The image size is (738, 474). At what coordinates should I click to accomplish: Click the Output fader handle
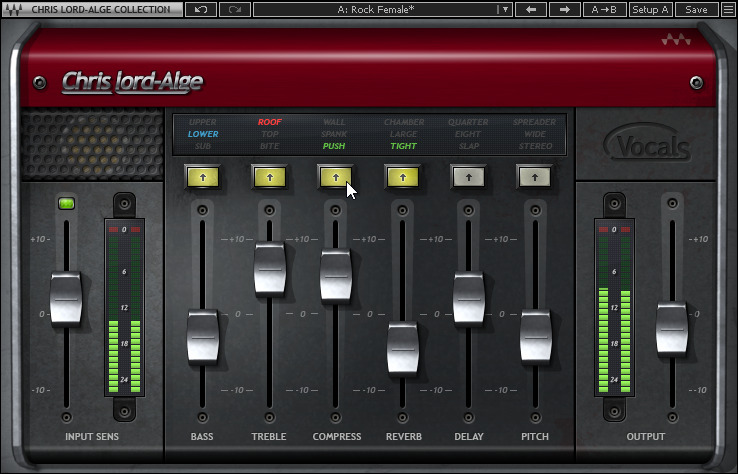tap(672, 328)
